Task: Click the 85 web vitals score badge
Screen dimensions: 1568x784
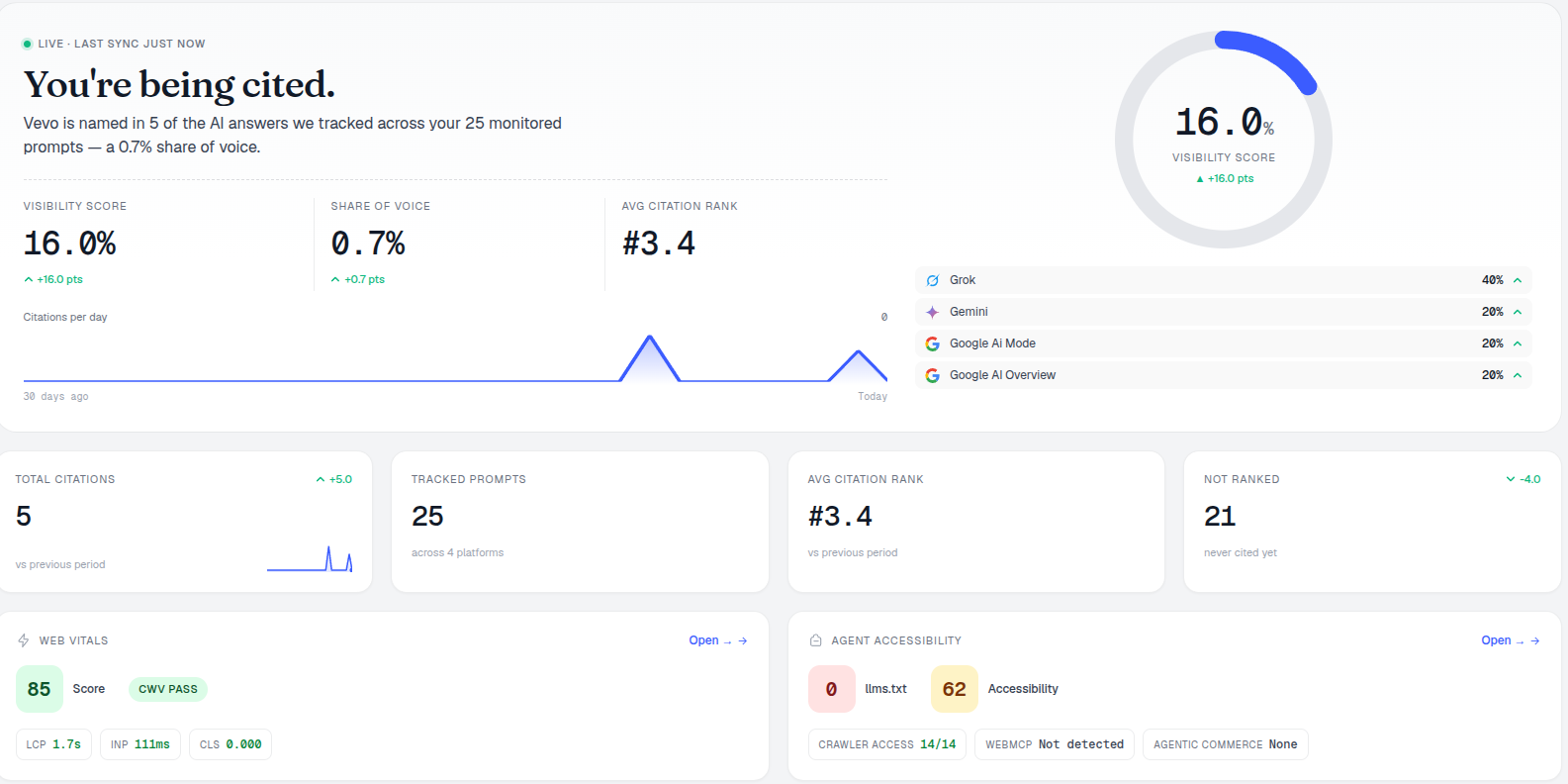Action: 40,689
